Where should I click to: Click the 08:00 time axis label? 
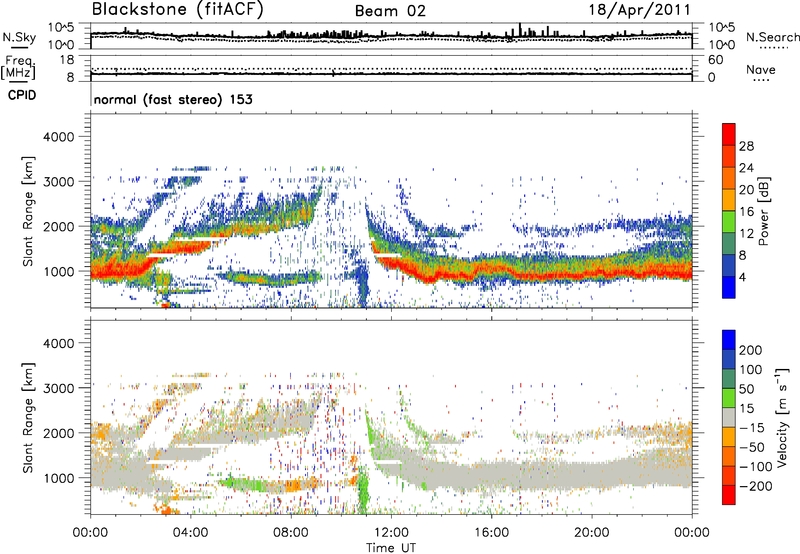tap(291, 533)
